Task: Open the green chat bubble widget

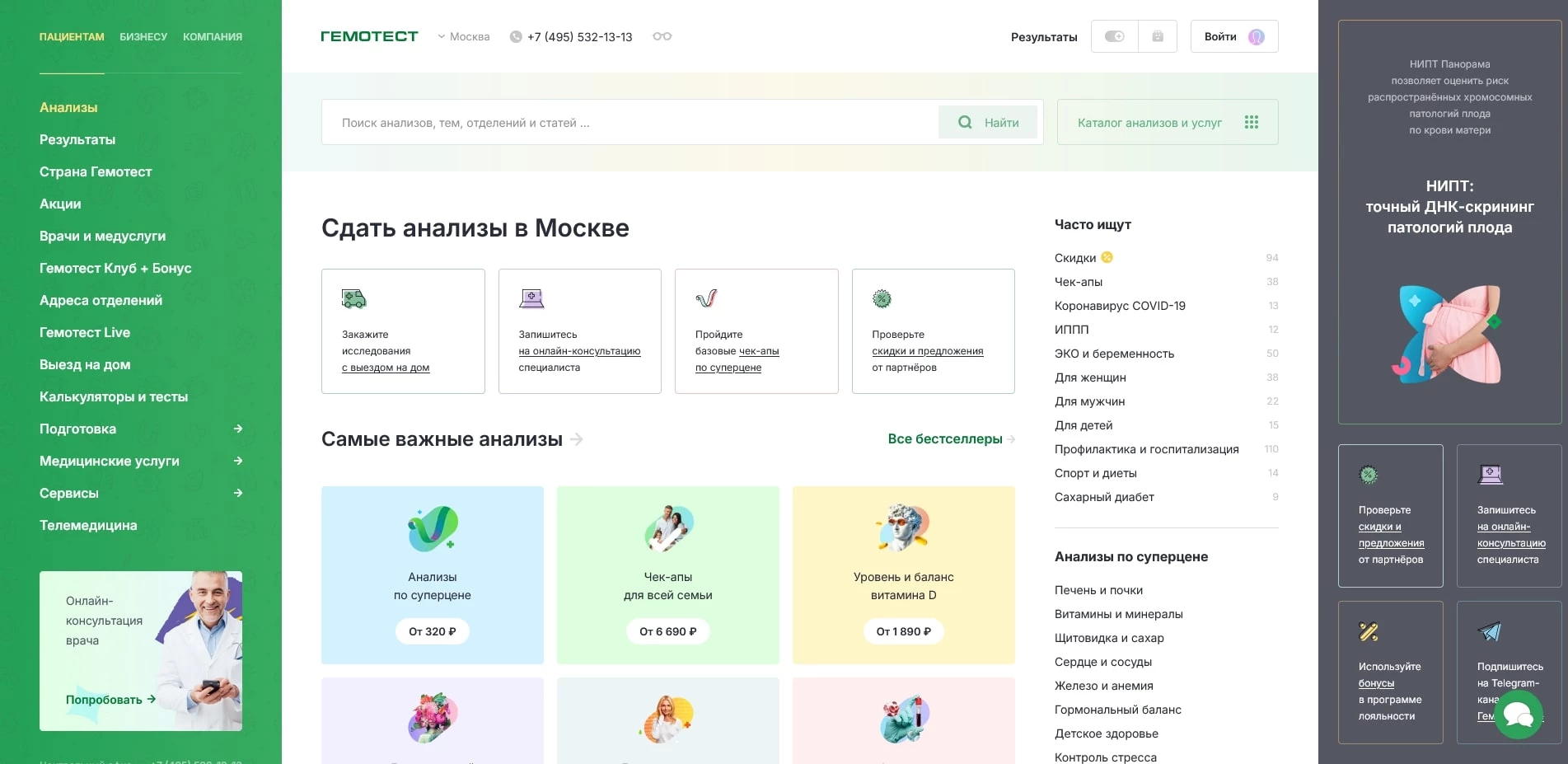Action: [x=1518, y=715]
